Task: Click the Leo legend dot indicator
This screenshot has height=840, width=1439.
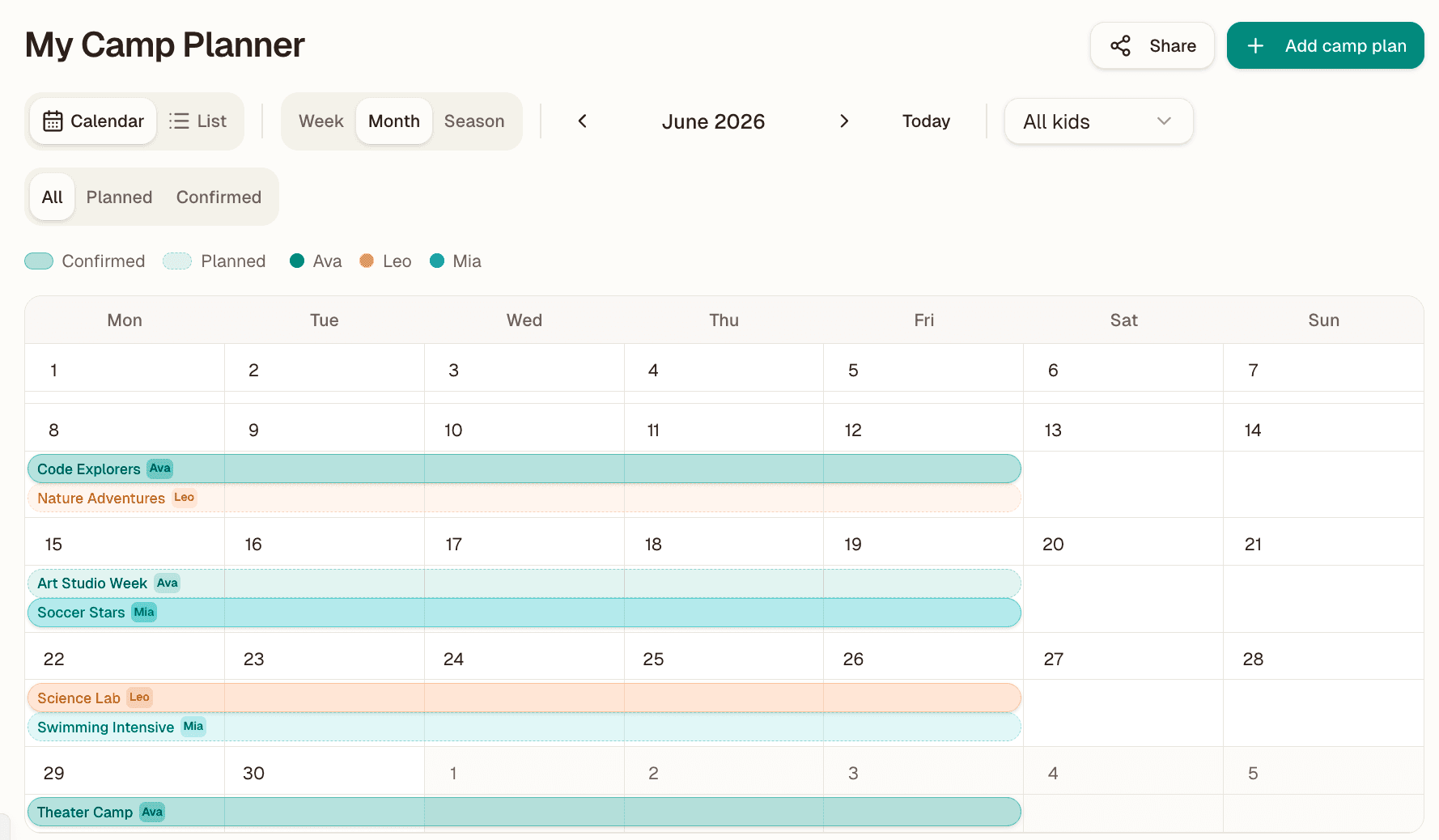Action: [367, 261]
